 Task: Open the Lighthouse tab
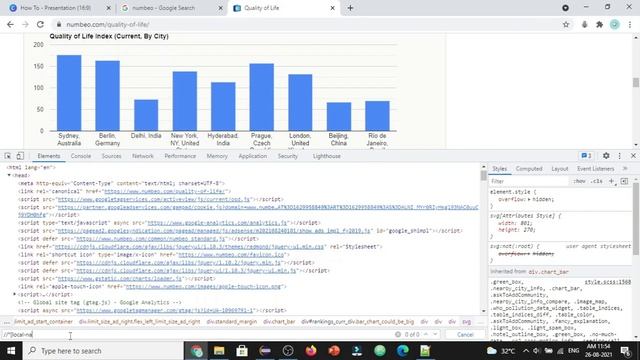(x=327, y=156)
